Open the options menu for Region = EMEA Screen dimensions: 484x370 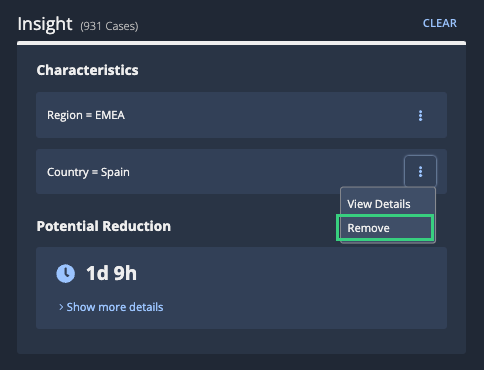tap(420, 115)
